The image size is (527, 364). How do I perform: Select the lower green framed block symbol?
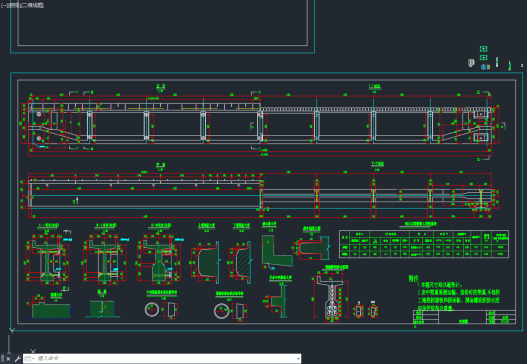click(483, 57)
